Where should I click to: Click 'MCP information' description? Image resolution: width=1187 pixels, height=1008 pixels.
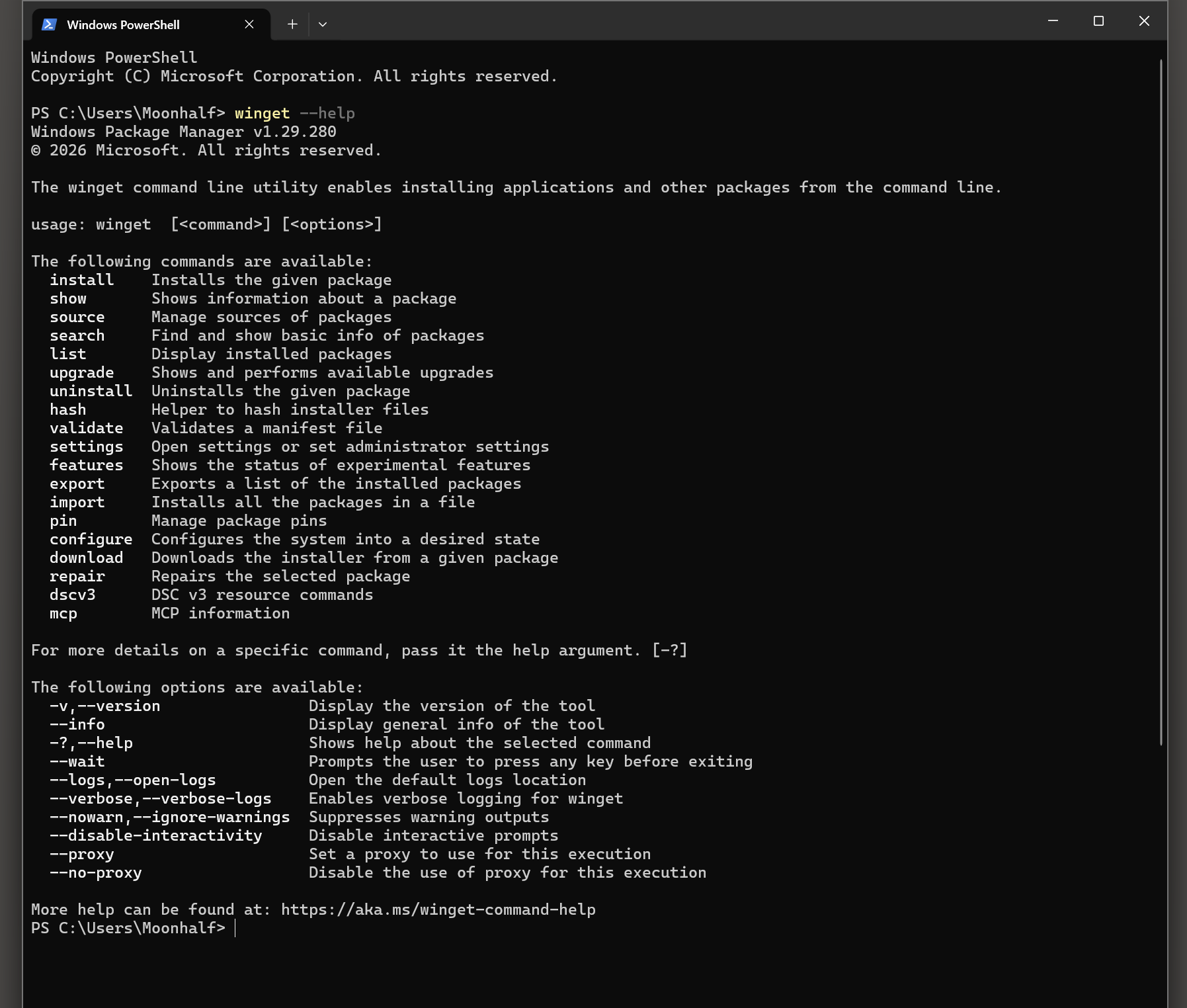point(221,613)
